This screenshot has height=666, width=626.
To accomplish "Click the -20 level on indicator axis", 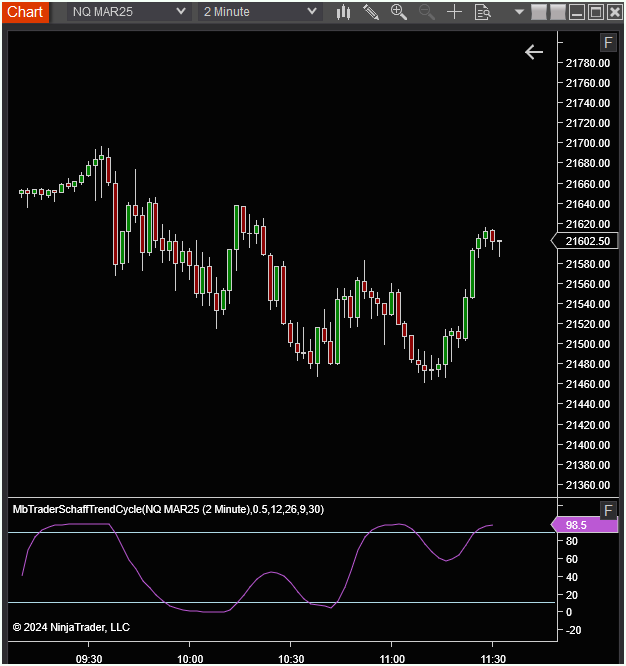I will tap(573, 630).
